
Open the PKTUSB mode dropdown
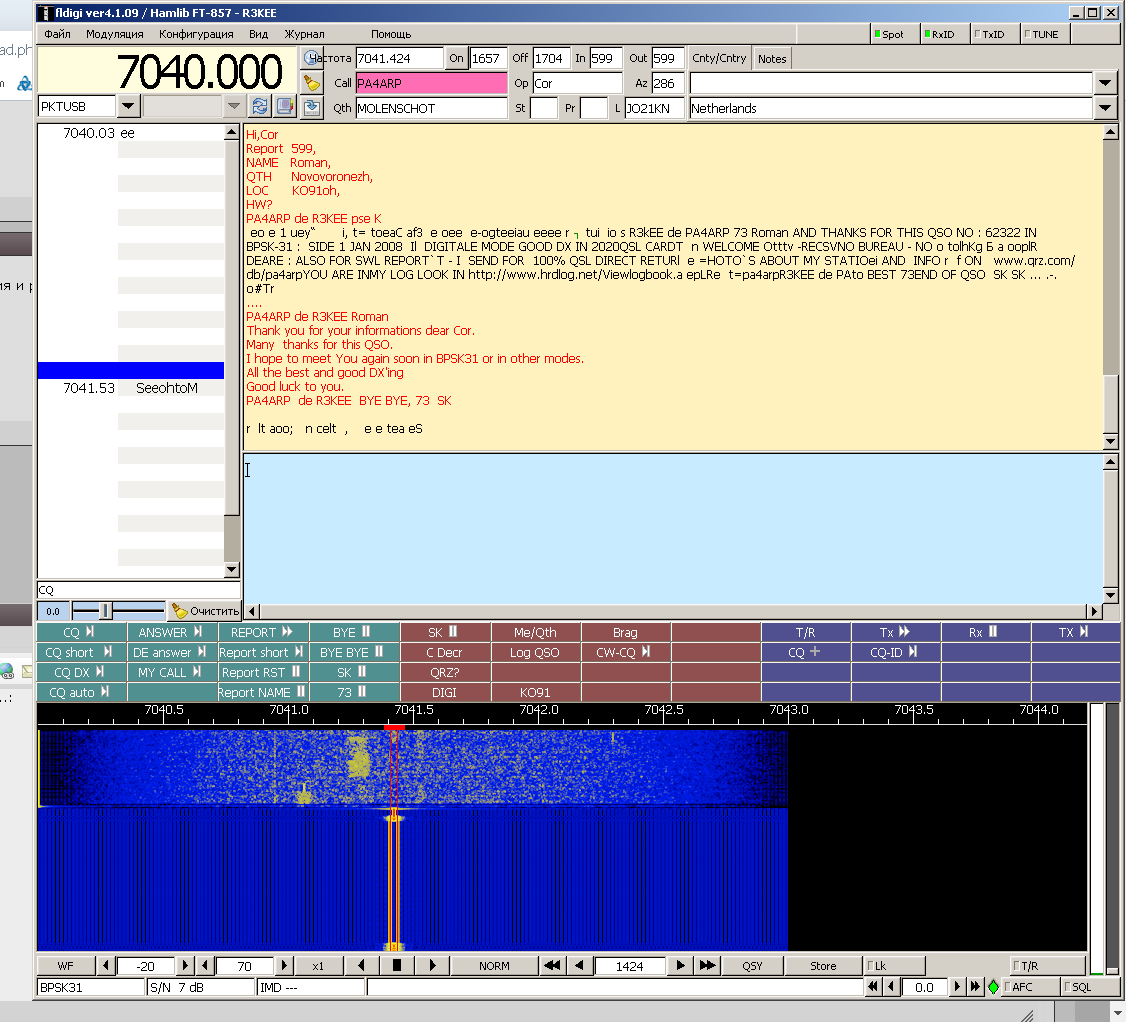pyautogui.click(x=129, y=106)
